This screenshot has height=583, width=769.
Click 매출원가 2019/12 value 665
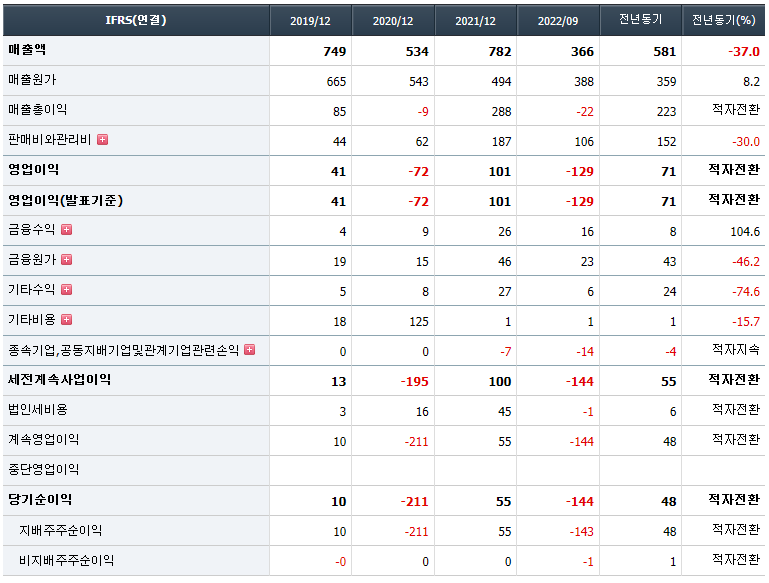pos(336,81)
